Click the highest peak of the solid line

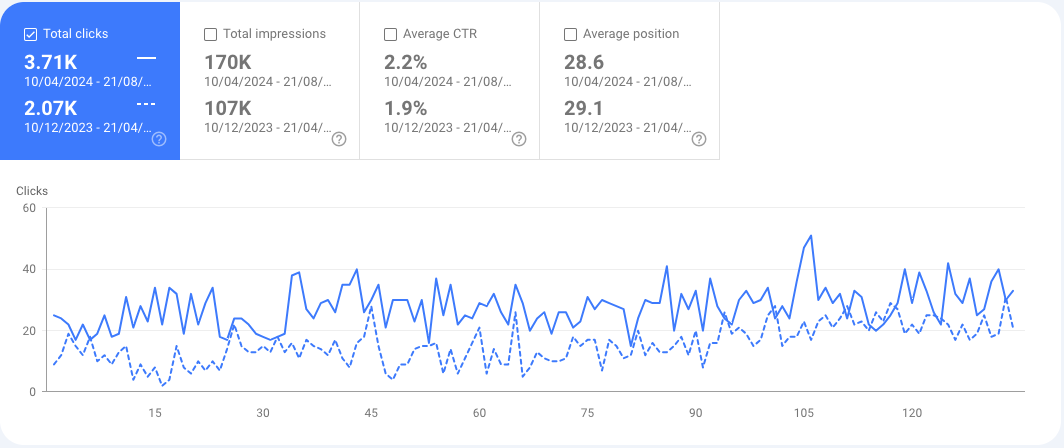point(810,236)
